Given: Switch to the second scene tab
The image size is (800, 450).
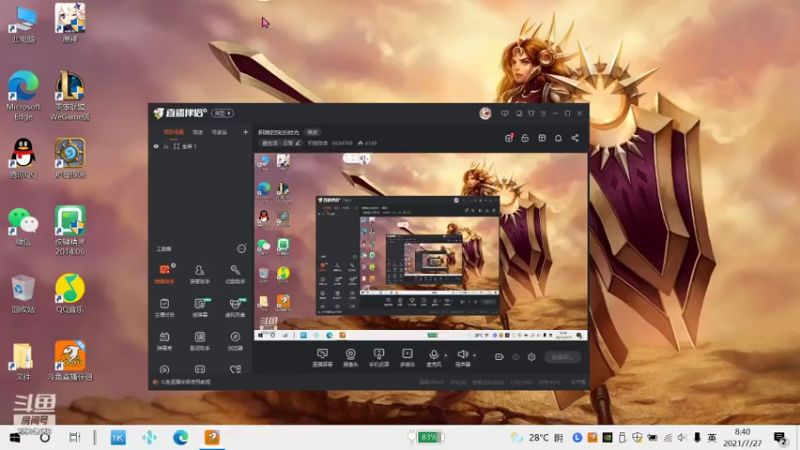Looking at the screenshot, I should 197,132.
